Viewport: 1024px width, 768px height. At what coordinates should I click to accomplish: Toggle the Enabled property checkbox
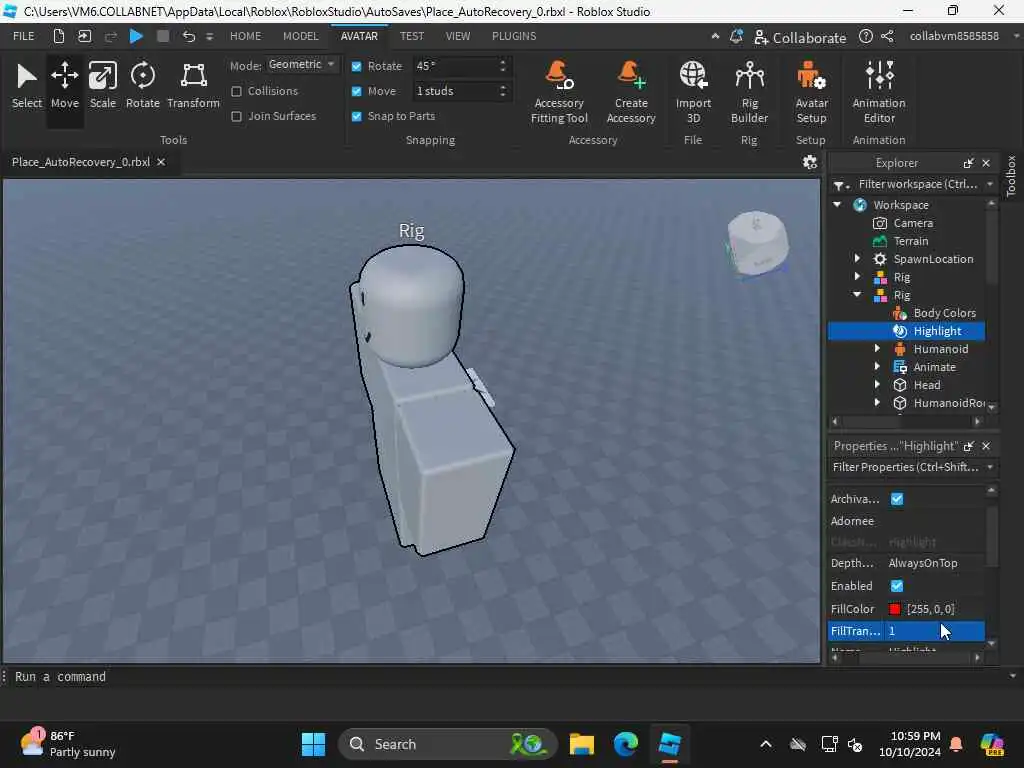(897, 586)
